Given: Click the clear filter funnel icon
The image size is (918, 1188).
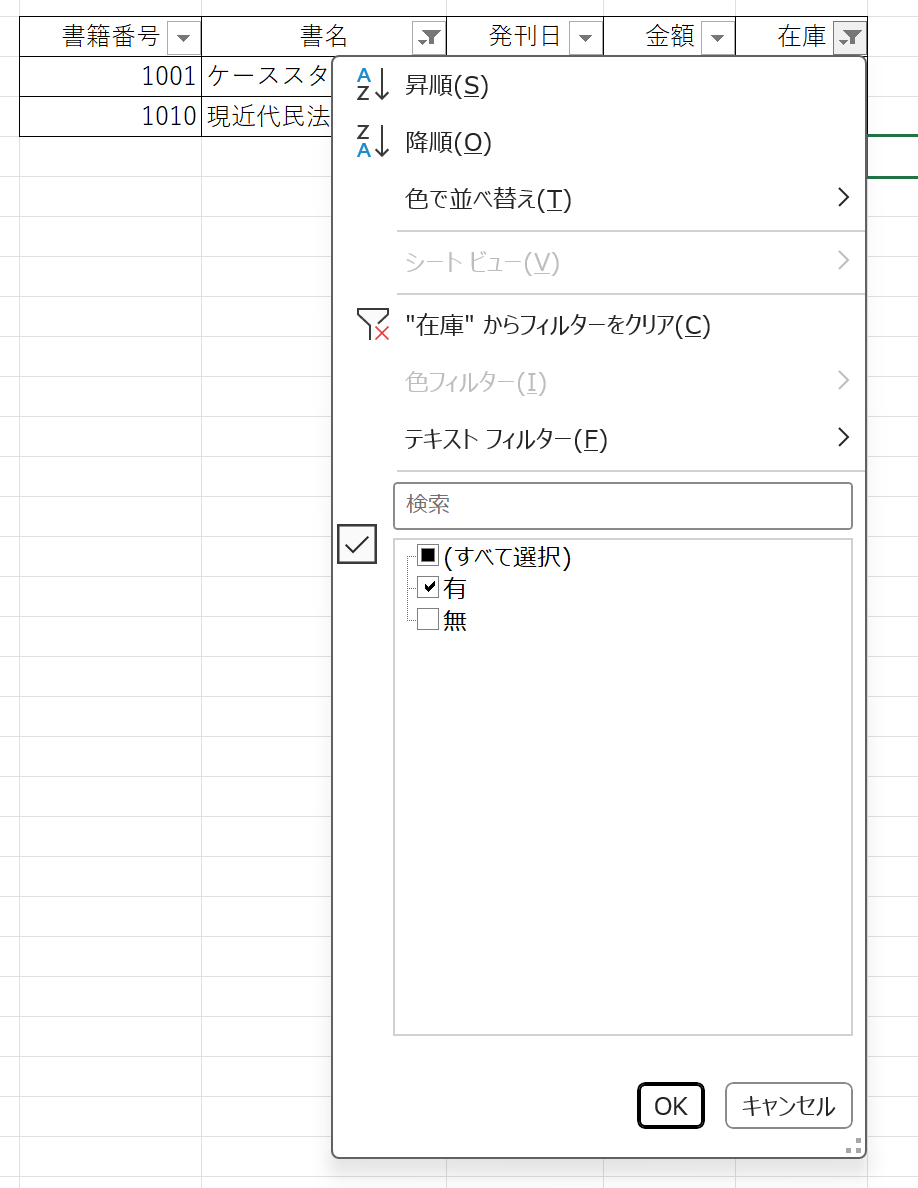Looking at the screenshot, I should coord(373,324).
